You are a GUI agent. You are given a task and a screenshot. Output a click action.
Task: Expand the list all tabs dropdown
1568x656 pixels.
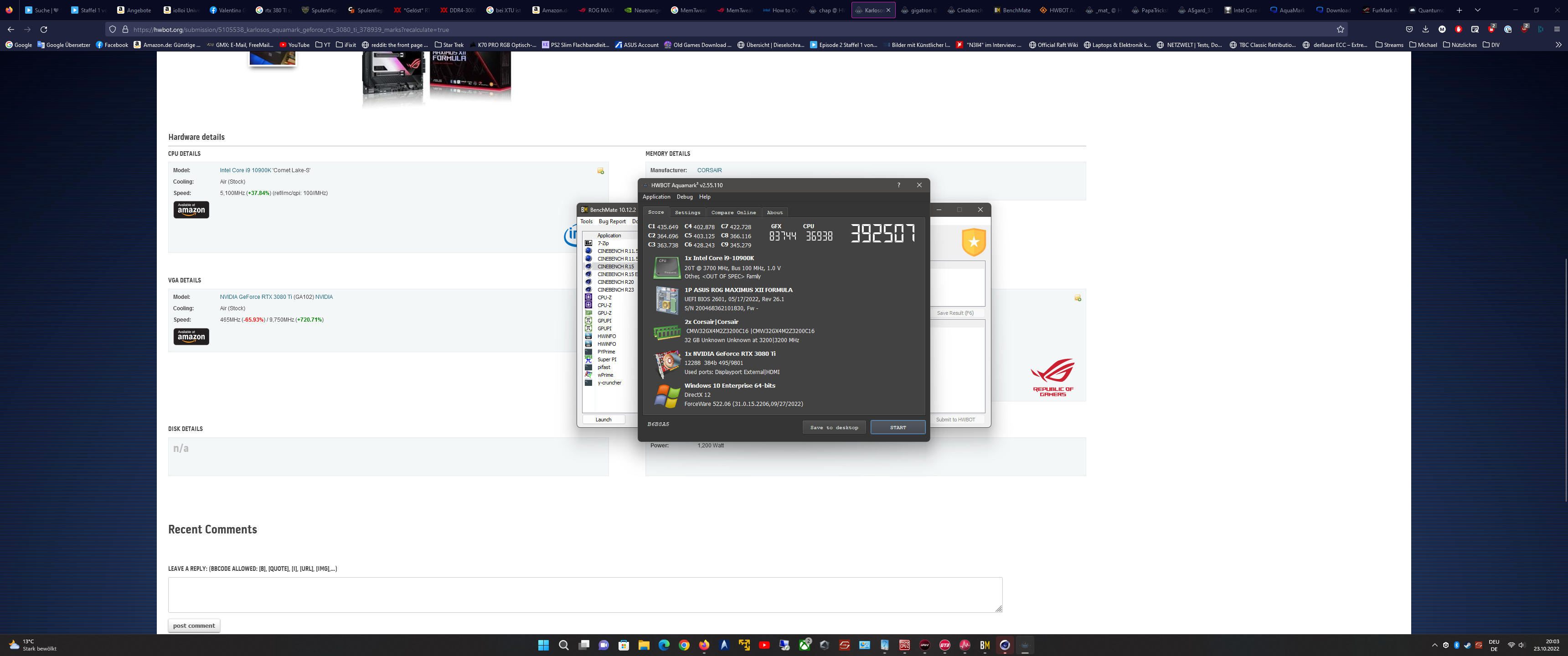(x=1477, y=10)
